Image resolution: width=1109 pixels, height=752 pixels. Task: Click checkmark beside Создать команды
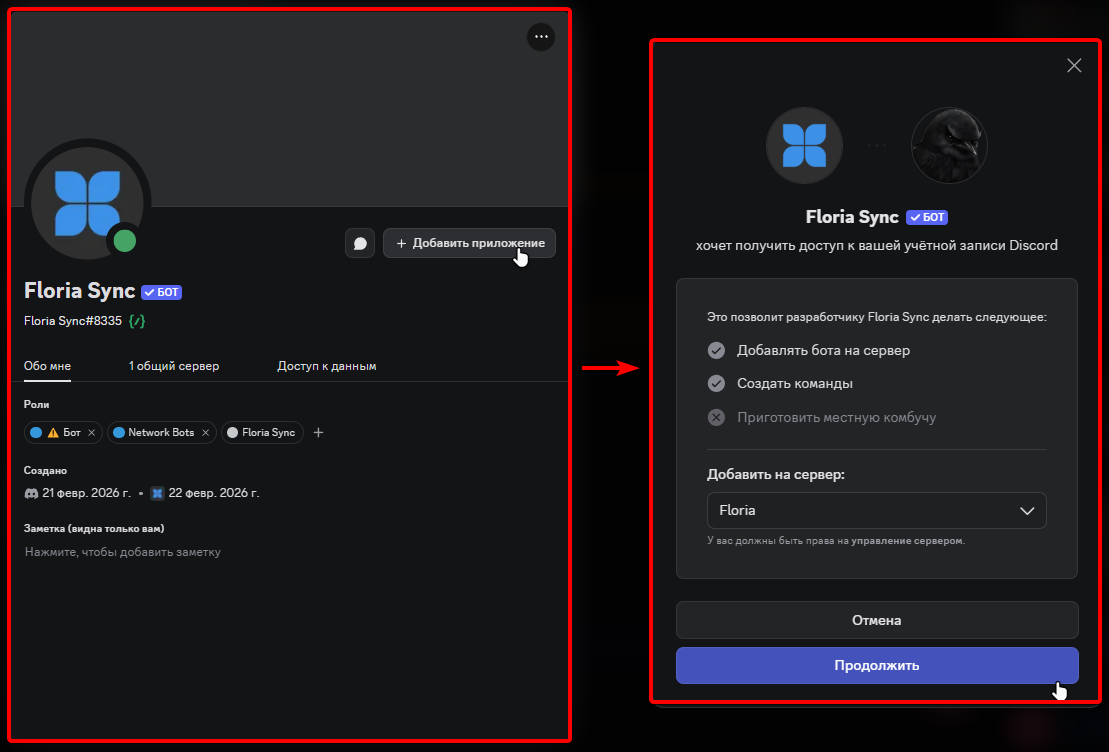coord(716,383)
